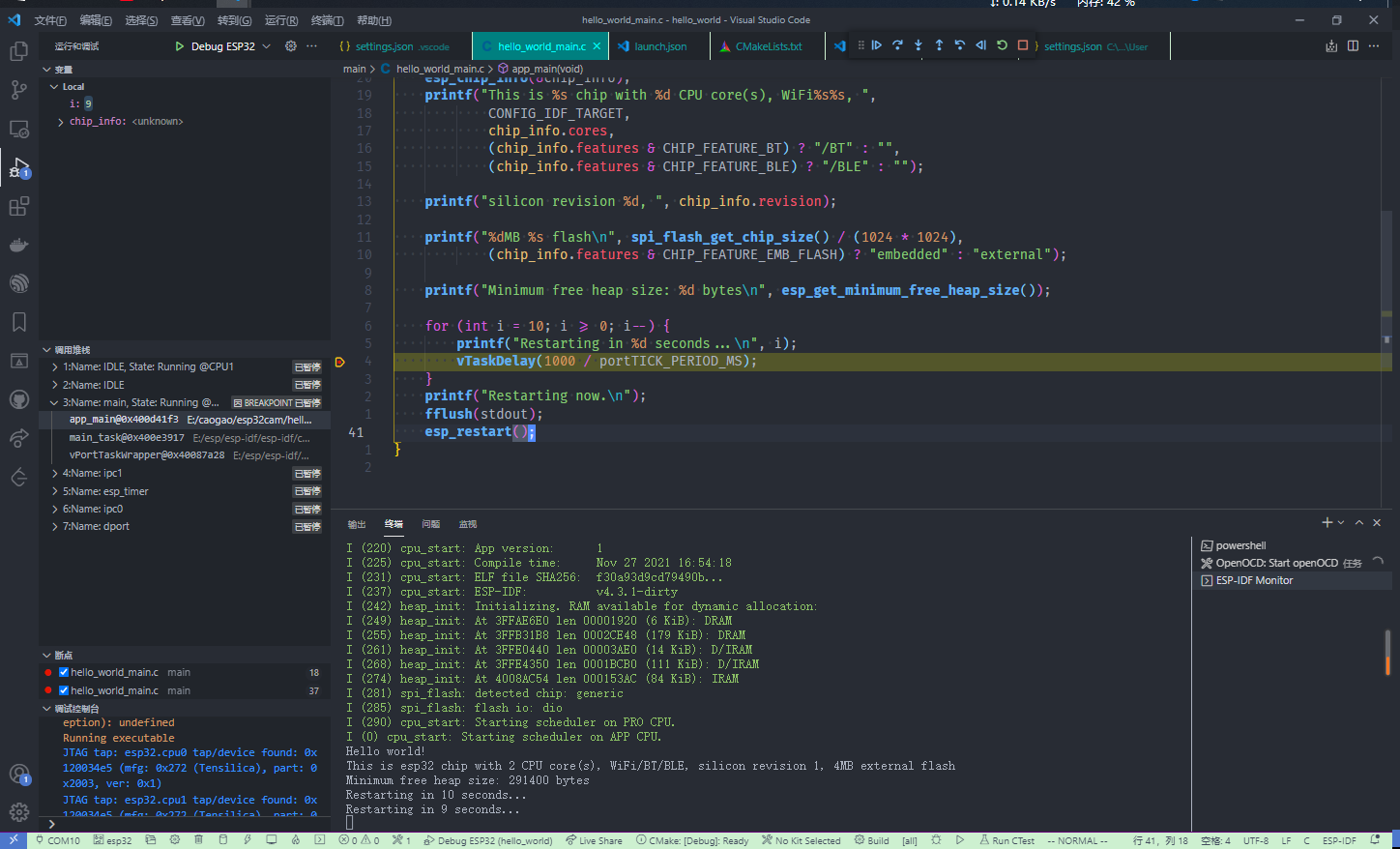The height and width of the screenshot is (849, 1400).
Task: Open the Docker view in activity bar
Action: coord(18,245)
